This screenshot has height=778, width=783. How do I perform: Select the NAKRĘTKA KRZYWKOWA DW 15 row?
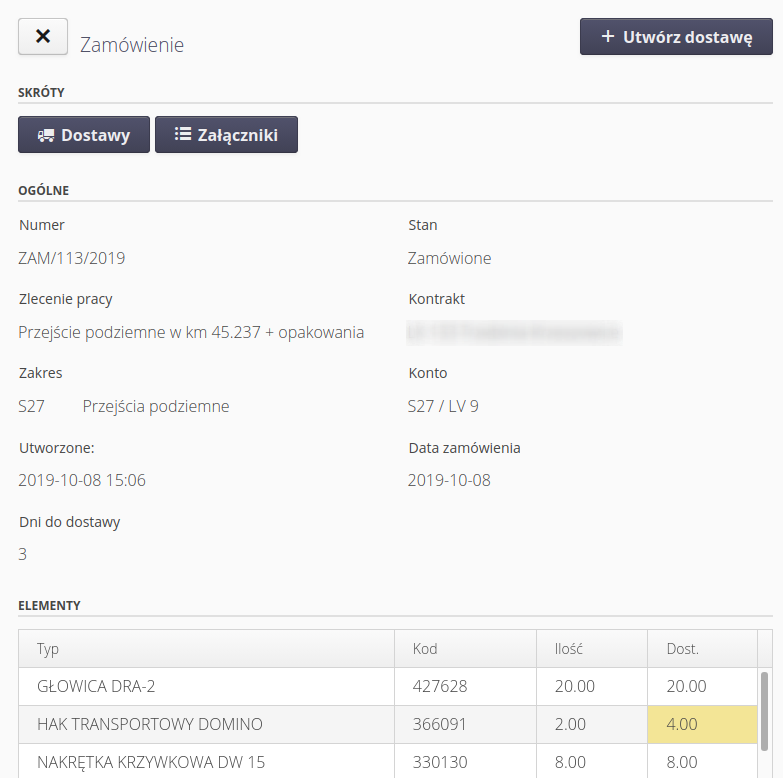151,762
